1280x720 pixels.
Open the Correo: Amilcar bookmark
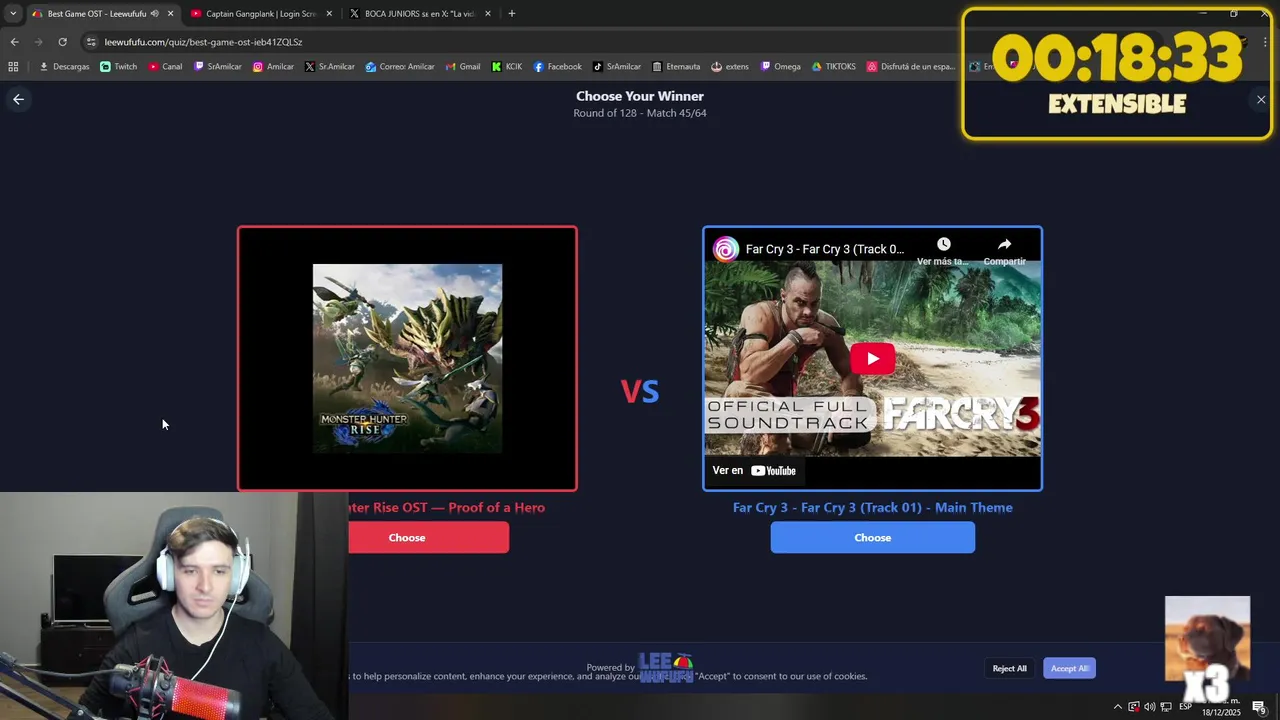pos(399,66)
